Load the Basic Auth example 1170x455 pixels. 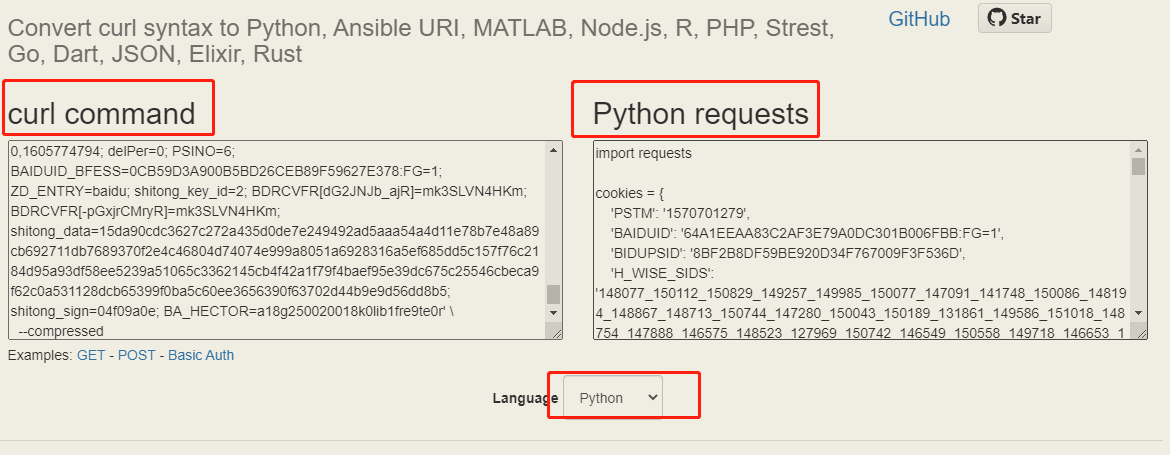point(201,355)
